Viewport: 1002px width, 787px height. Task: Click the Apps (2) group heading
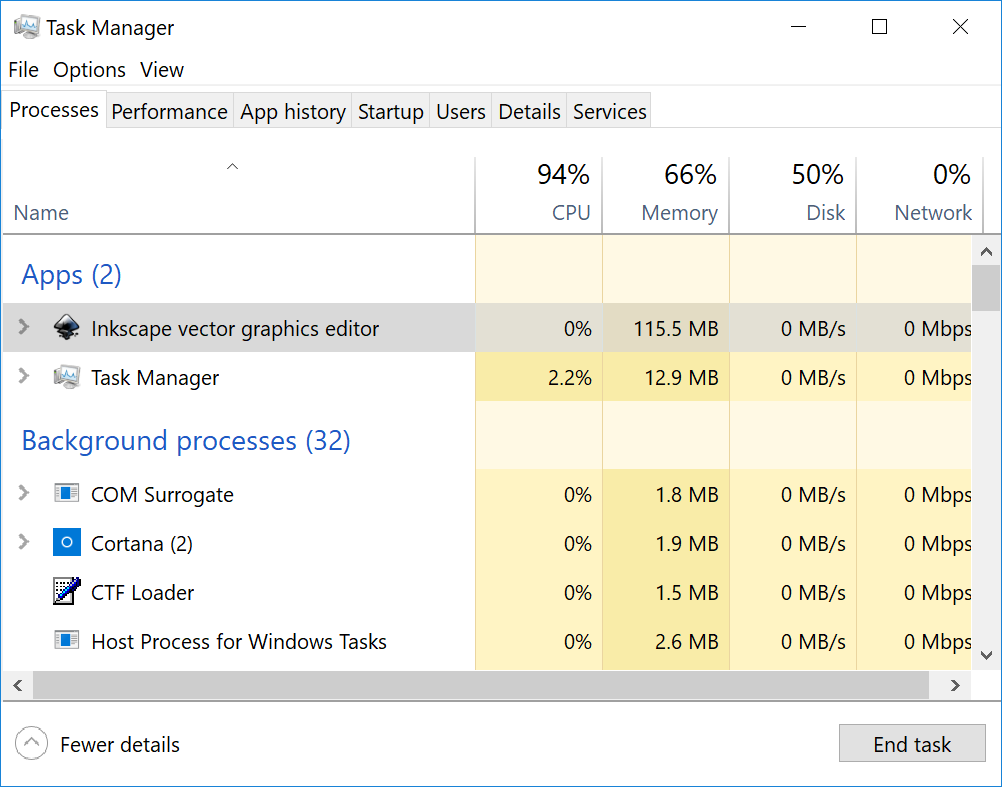point(72,275)
